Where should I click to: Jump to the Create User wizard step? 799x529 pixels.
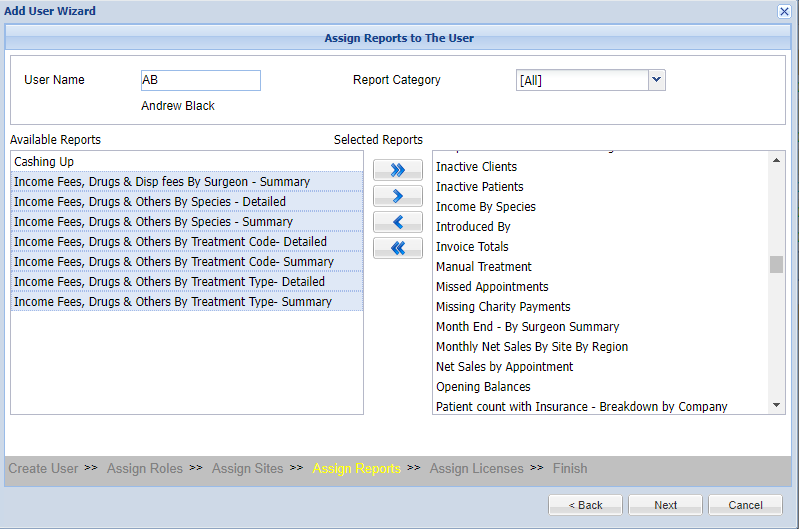[44, 468]
